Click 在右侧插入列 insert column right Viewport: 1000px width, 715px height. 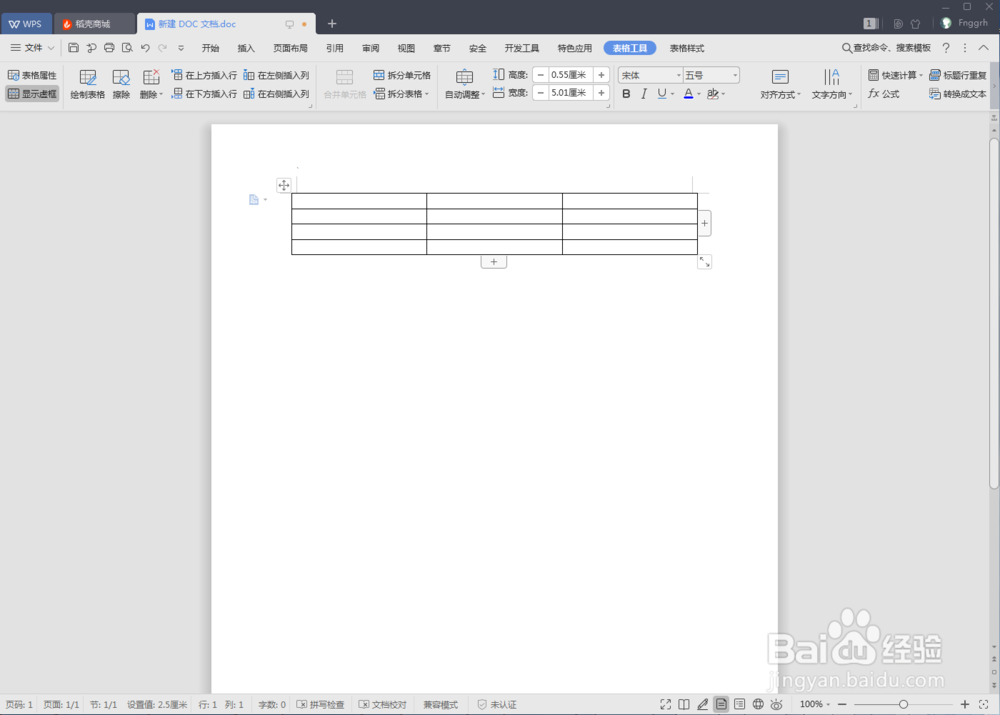[276, 94]
